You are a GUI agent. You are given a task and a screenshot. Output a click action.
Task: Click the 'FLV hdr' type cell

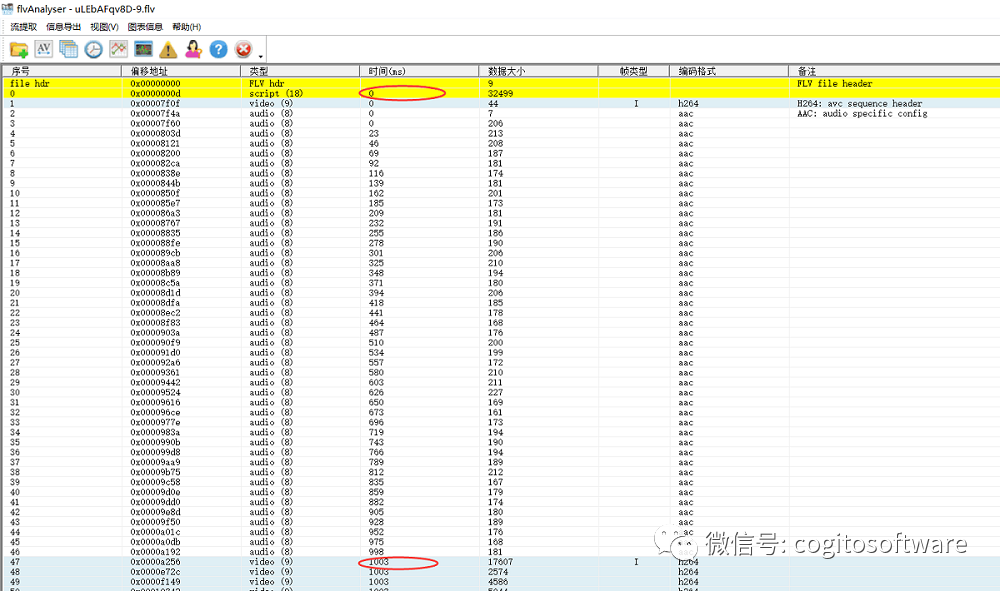(x=267, y=84)
